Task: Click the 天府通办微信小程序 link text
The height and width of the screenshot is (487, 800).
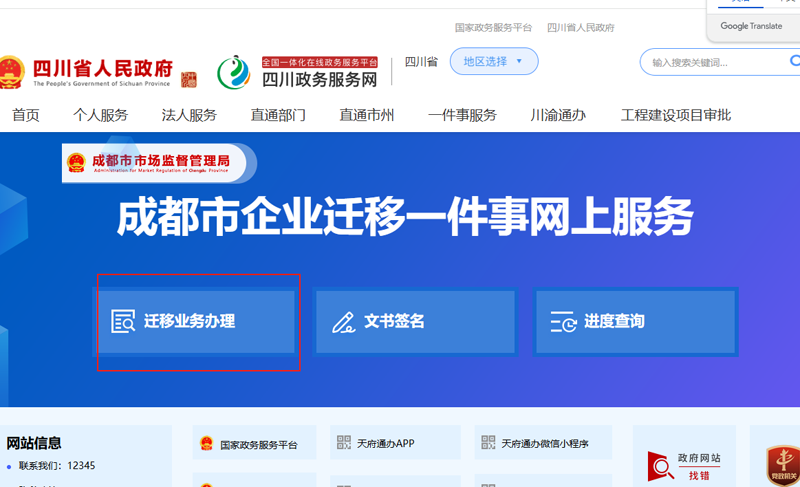Action: pos(545,444)
